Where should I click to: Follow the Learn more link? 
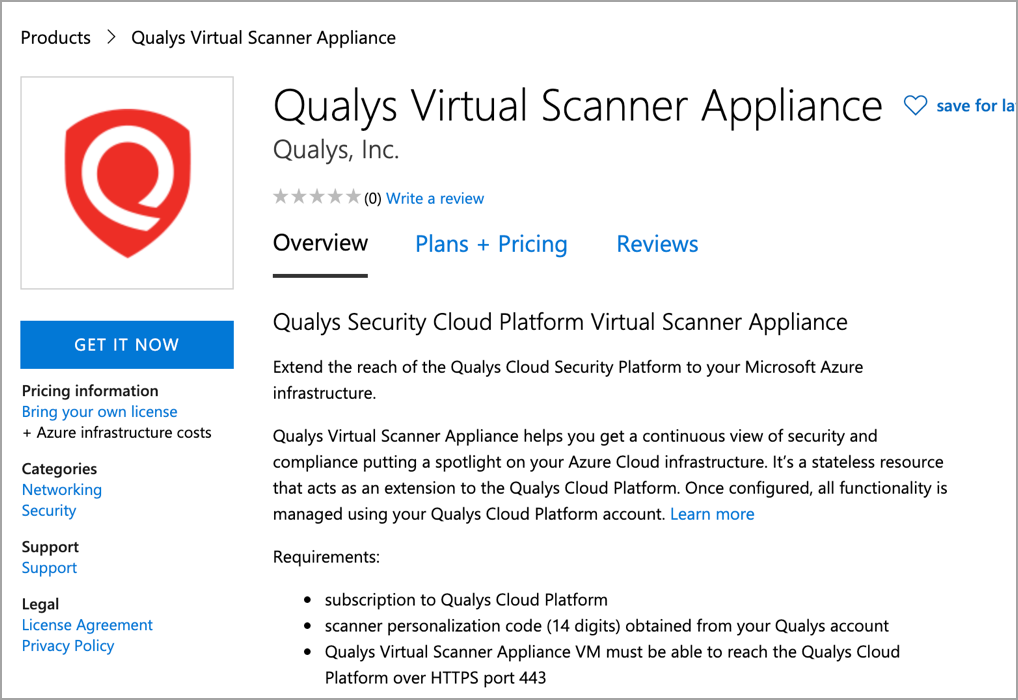pyautogui.click(x=712, y=514)
